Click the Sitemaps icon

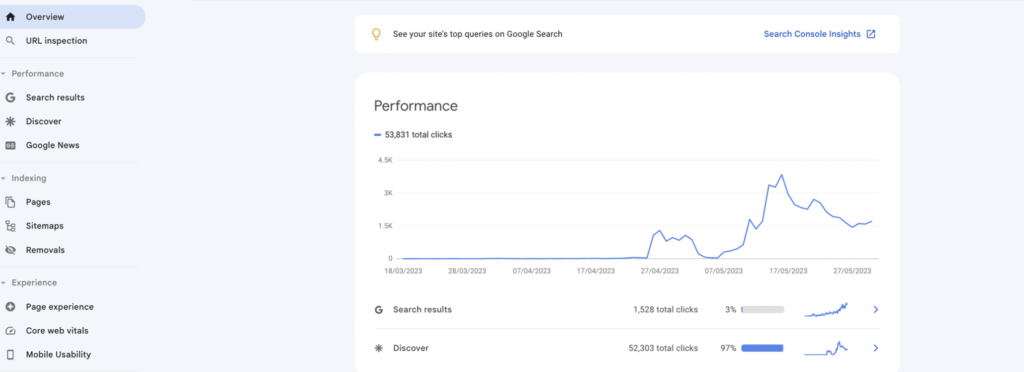[x=10, y=226]
